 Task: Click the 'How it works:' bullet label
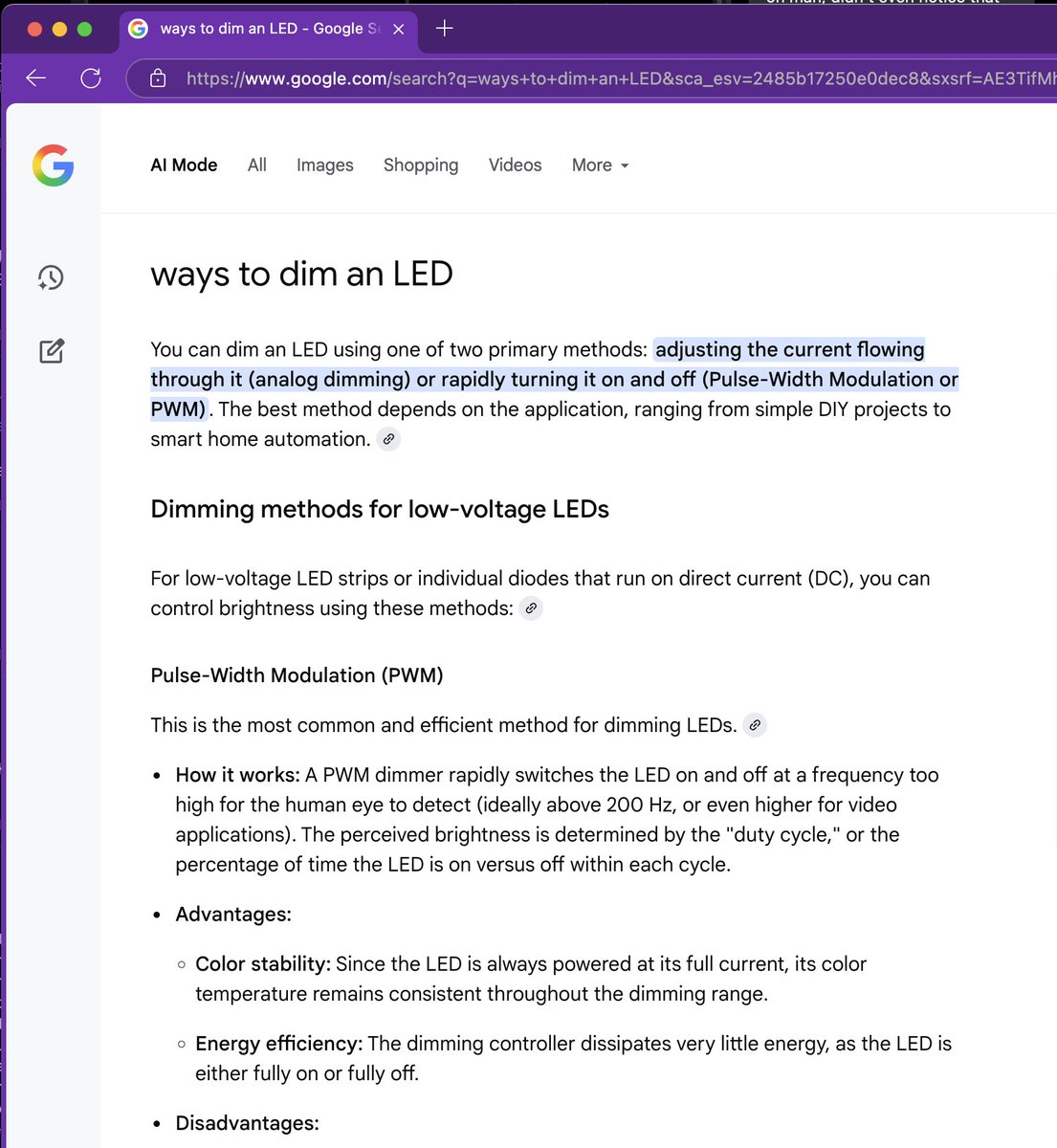click(x=237, y=775)
